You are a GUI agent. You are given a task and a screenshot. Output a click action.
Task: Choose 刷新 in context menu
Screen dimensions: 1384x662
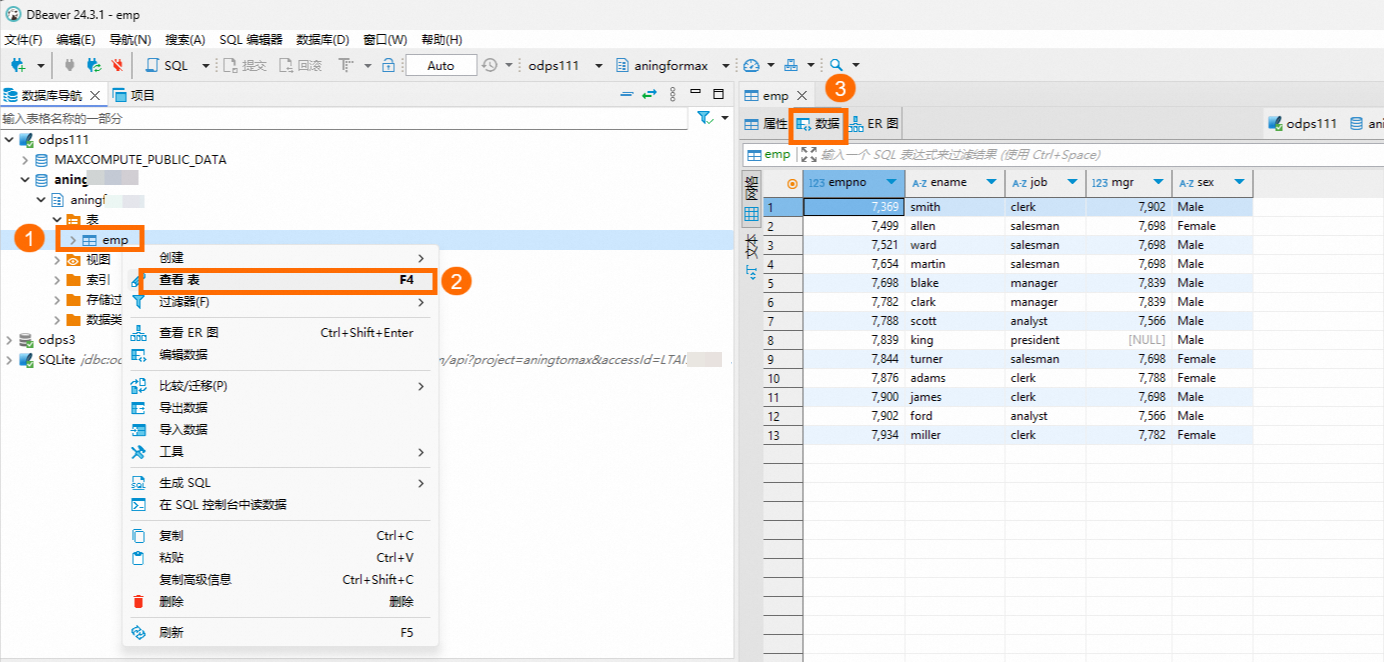[282, 633]
